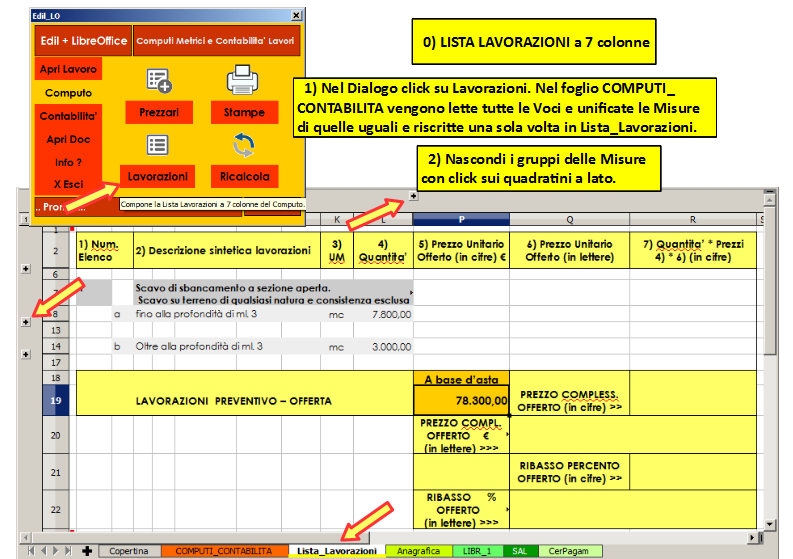Go to last sheet tab arrow
This screenshot has height=559, width=793.
[x=68, y=551]
